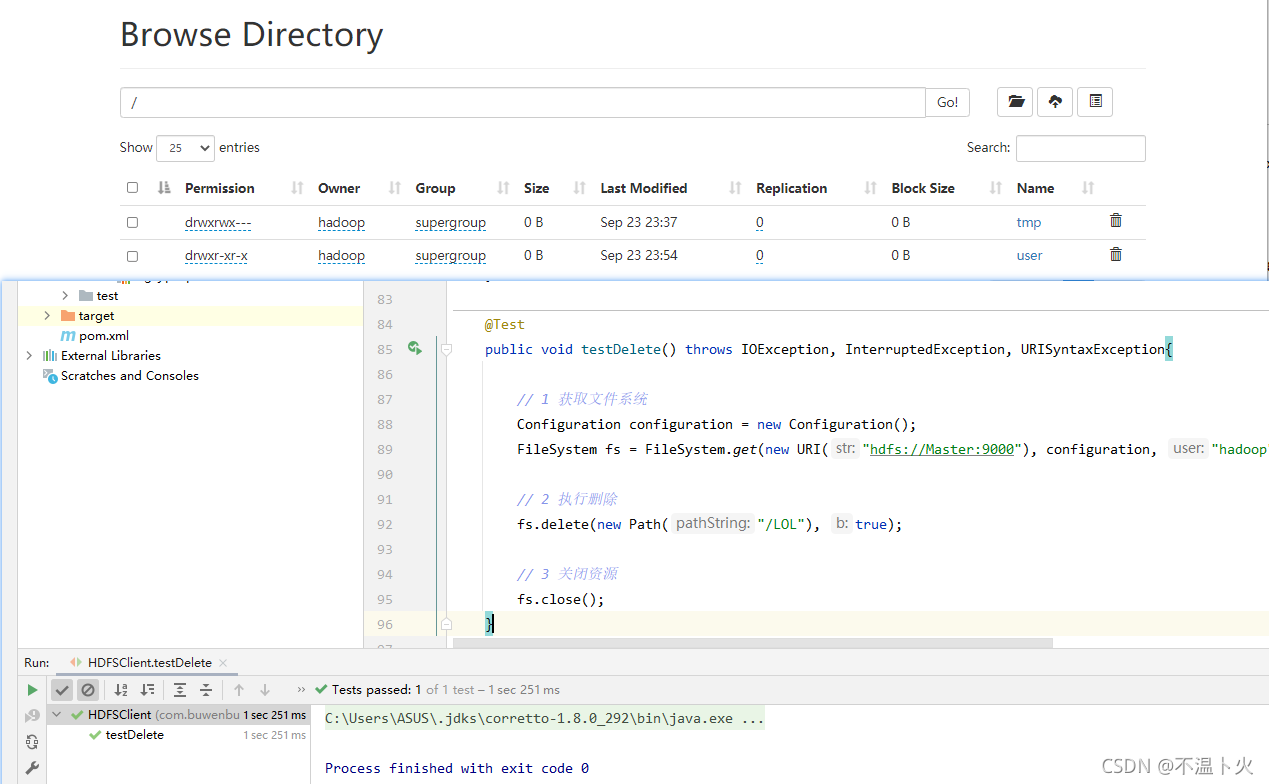Viewport: 1269px width, 784px height.
Task: Open the wrench settings icon in Run panel
Action: coord(32,768)
